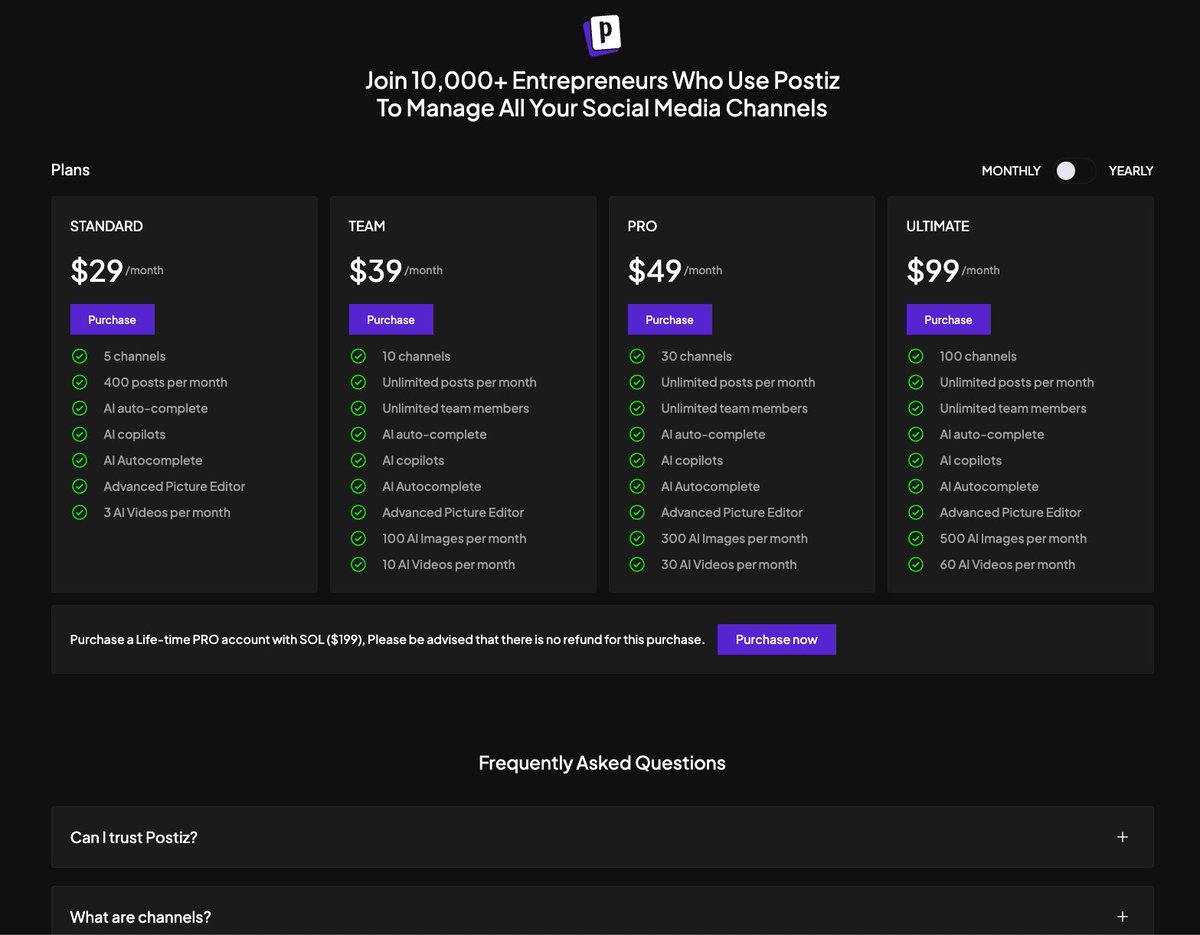
Task: Click the '$39' TEAM price
Action: tap(376, 271)
